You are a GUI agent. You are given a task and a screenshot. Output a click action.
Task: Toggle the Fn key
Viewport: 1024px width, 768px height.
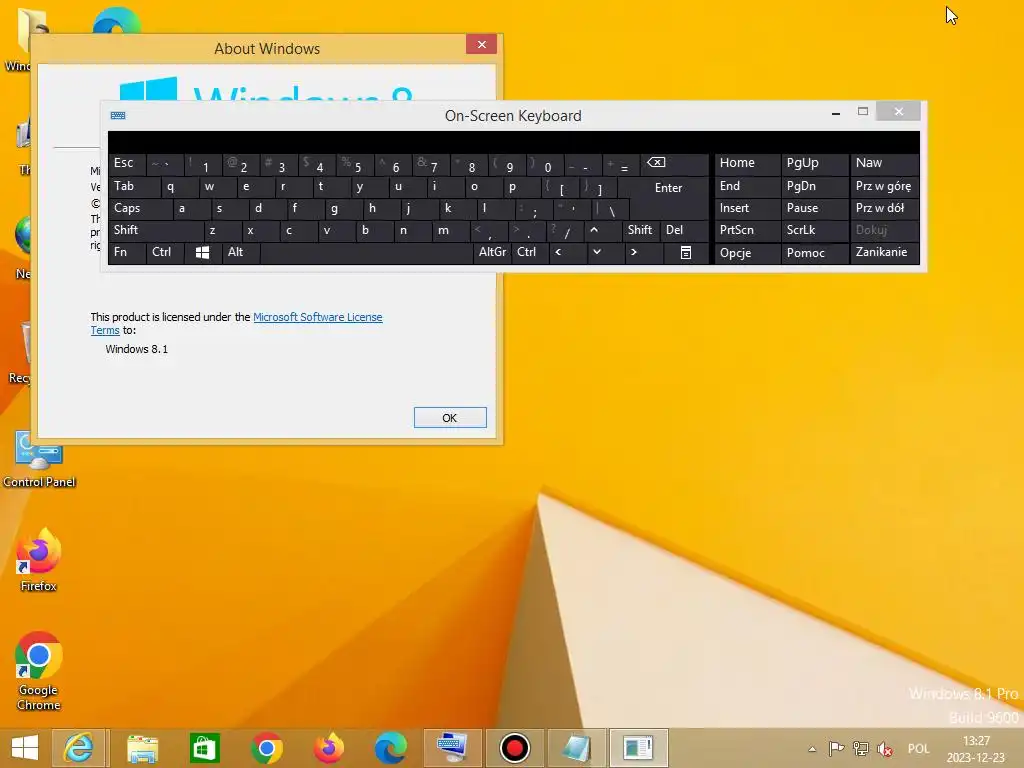[127, 253]
